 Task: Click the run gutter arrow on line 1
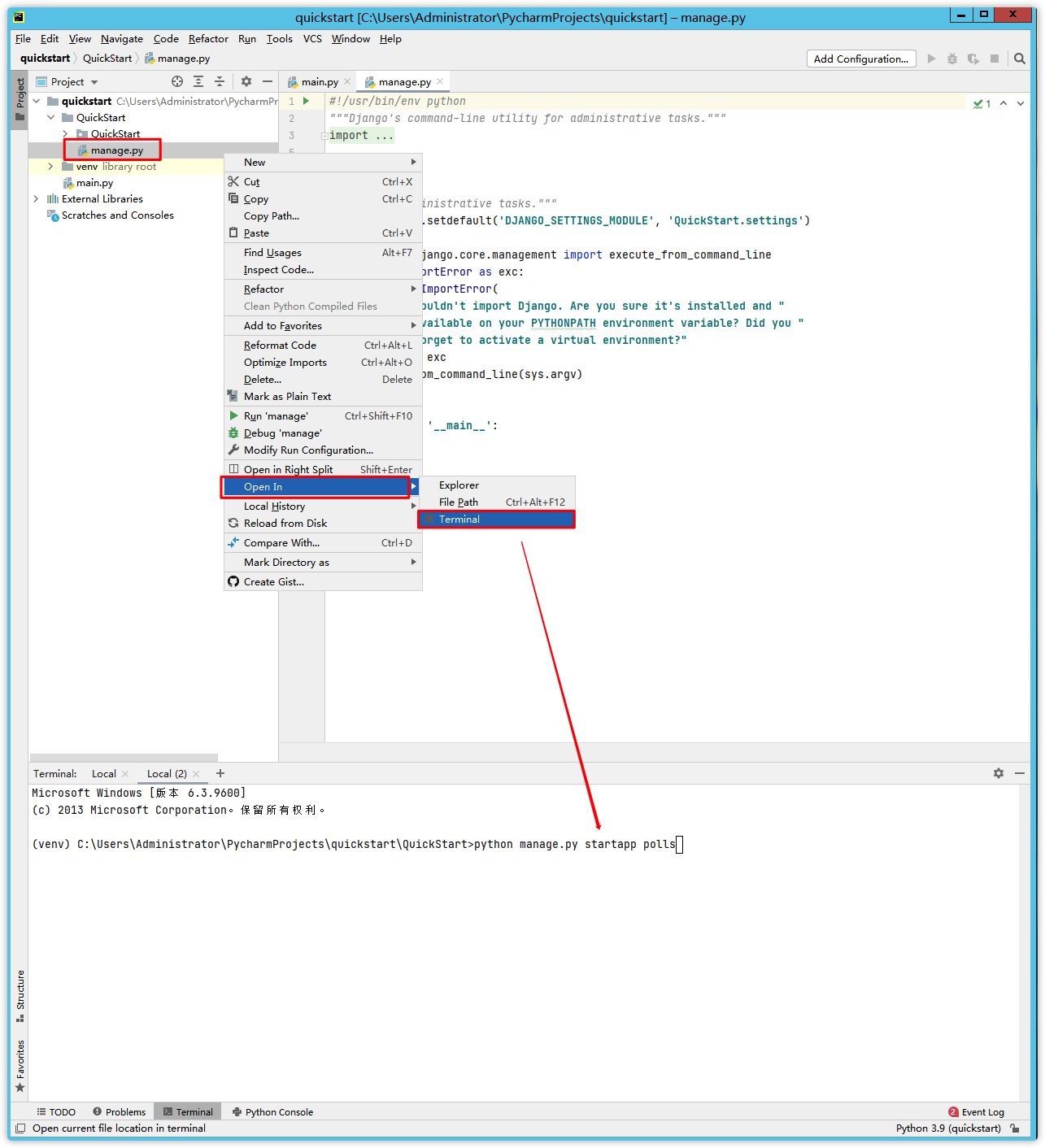click(306, 101)
